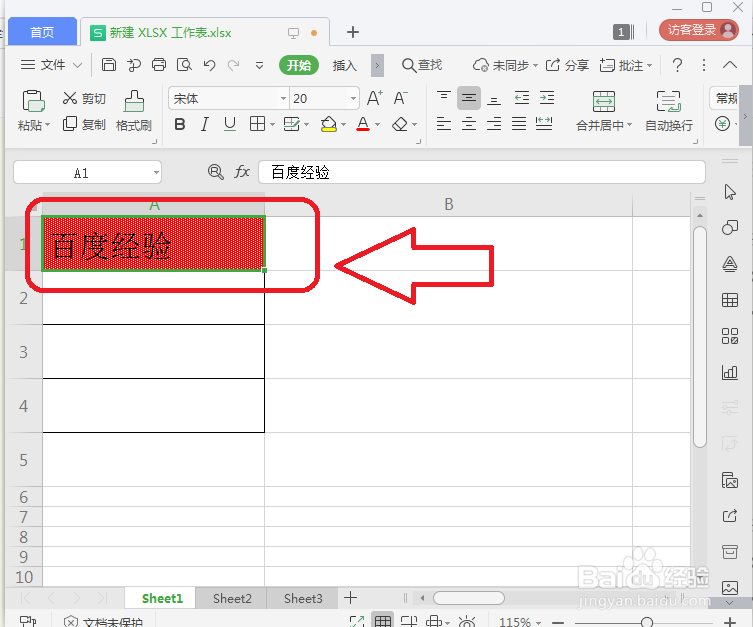Expand borders dropdown arrow
This screenshot has width=753, height=627.
tap(272, 125)
